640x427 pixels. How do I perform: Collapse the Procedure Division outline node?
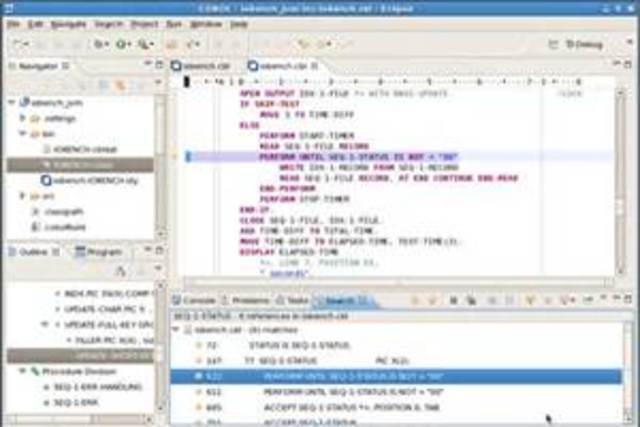(23, 371)
